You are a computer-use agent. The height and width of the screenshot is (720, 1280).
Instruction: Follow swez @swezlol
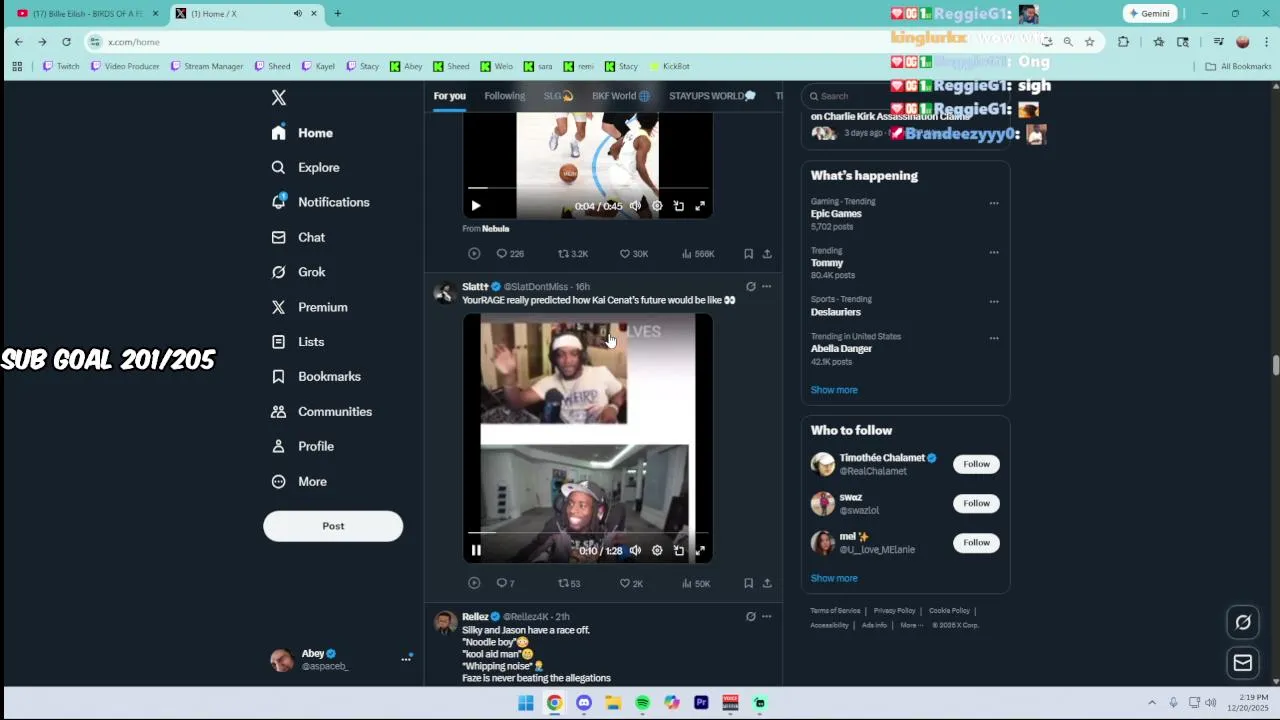click(x=976, y=503)
